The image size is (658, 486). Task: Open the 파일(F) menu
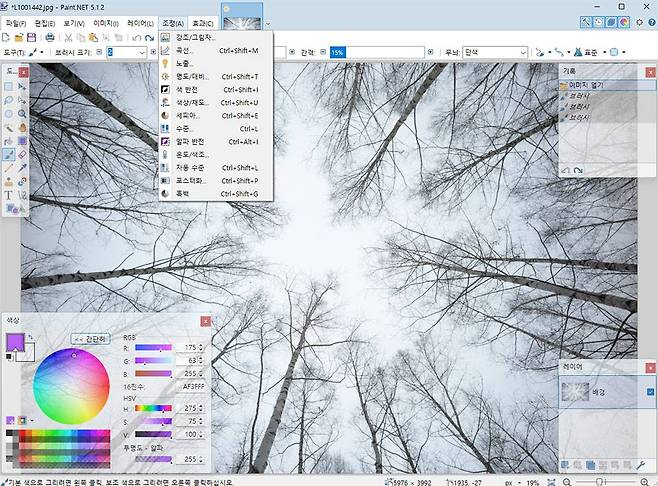pos(16,24)
